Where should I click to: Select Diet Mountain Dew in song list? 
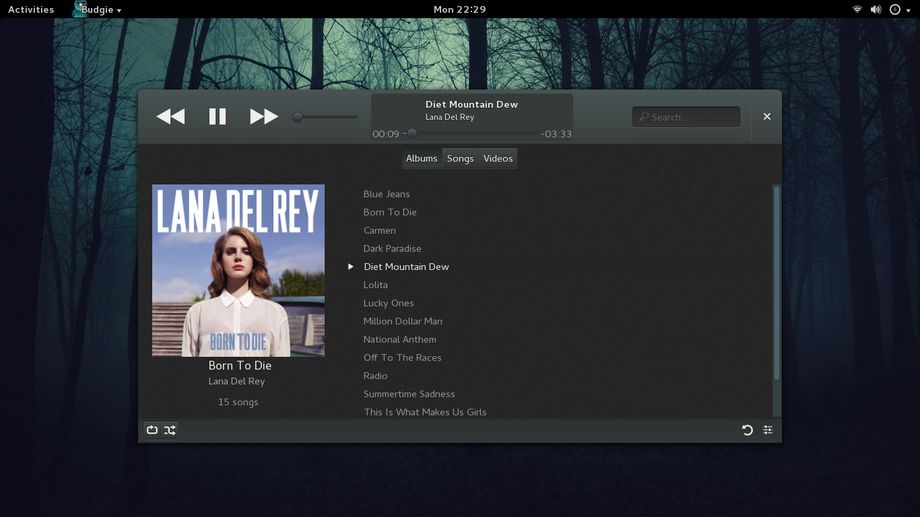(406, 267)
